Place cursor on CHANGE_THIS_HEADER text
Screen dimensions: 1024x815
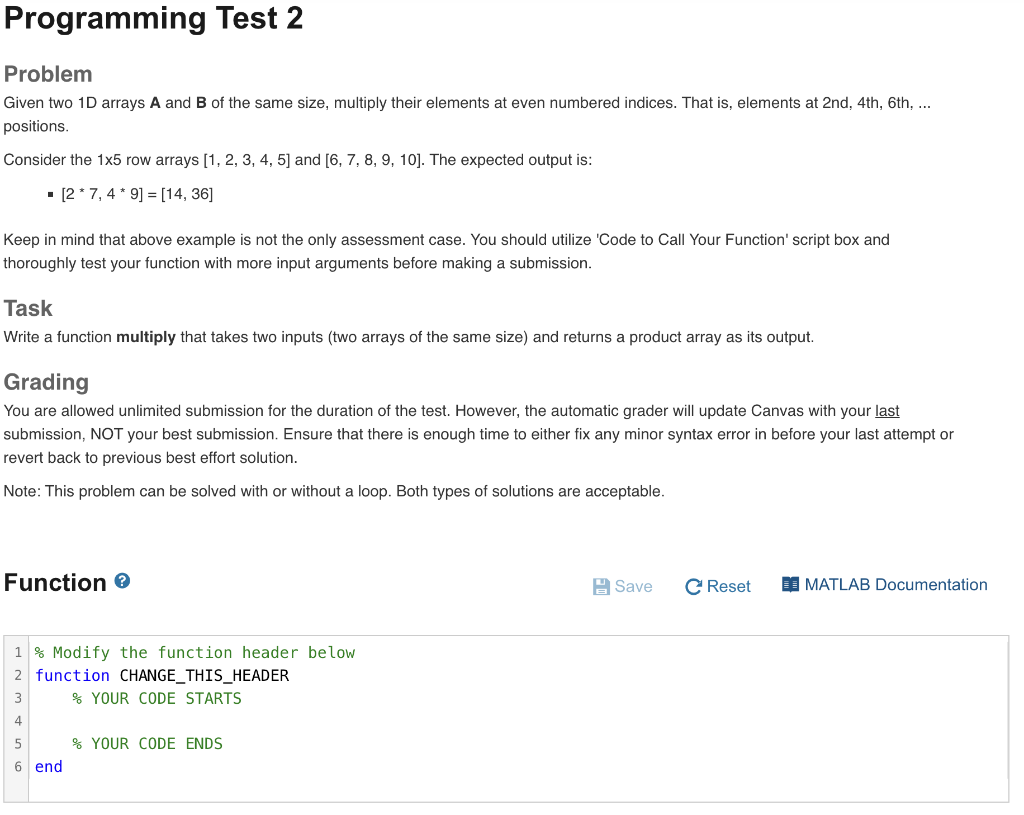tap(204, 675)
